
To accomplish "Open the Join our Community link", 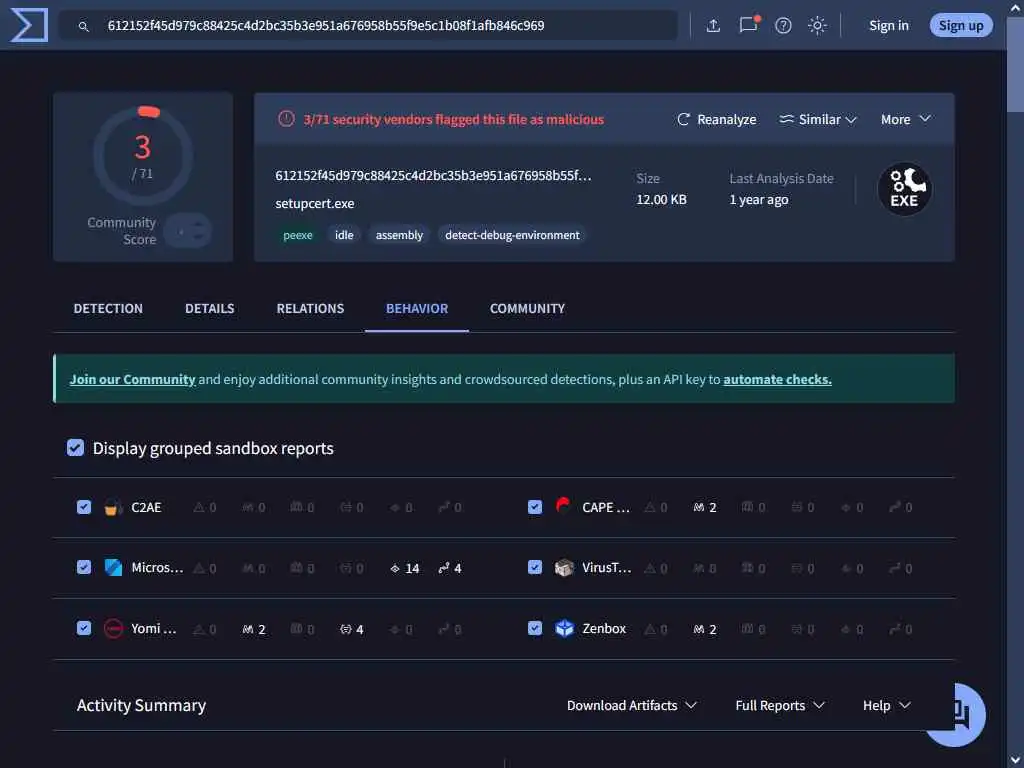I will (x=133, y=379).
